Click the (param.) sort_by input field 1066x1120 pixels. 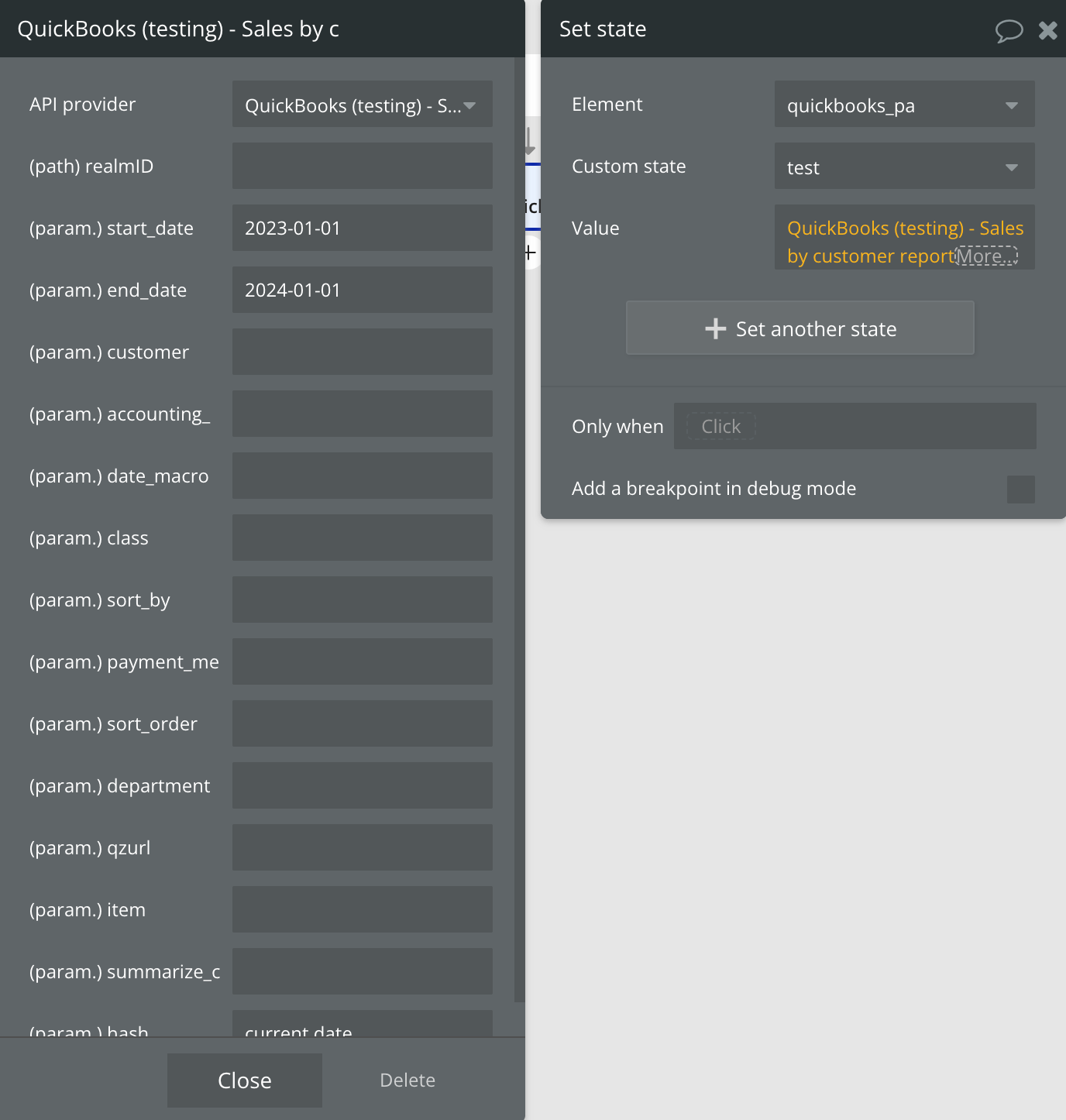363,600
